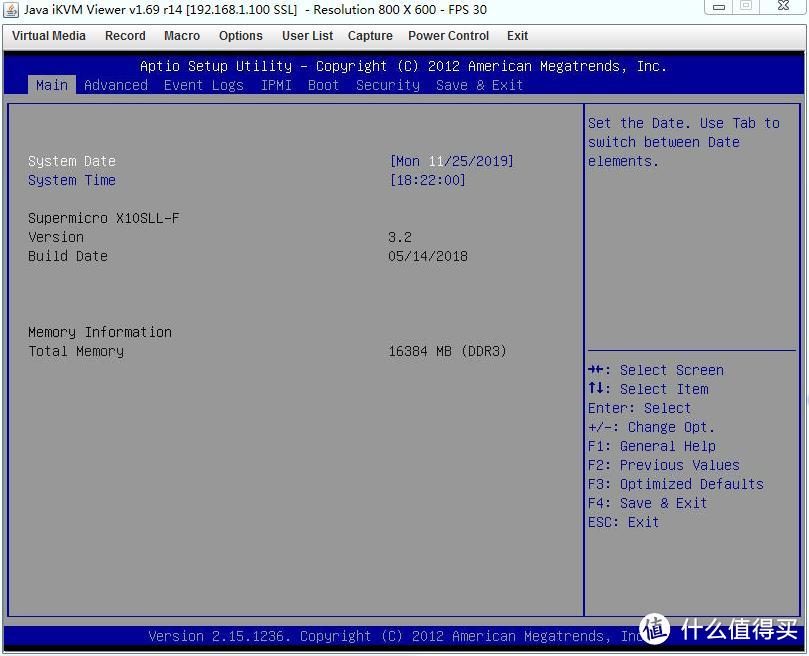Switch to the Advanced BIOS tab
Viewport: 809px width, 656px height.
click(116, 85)
